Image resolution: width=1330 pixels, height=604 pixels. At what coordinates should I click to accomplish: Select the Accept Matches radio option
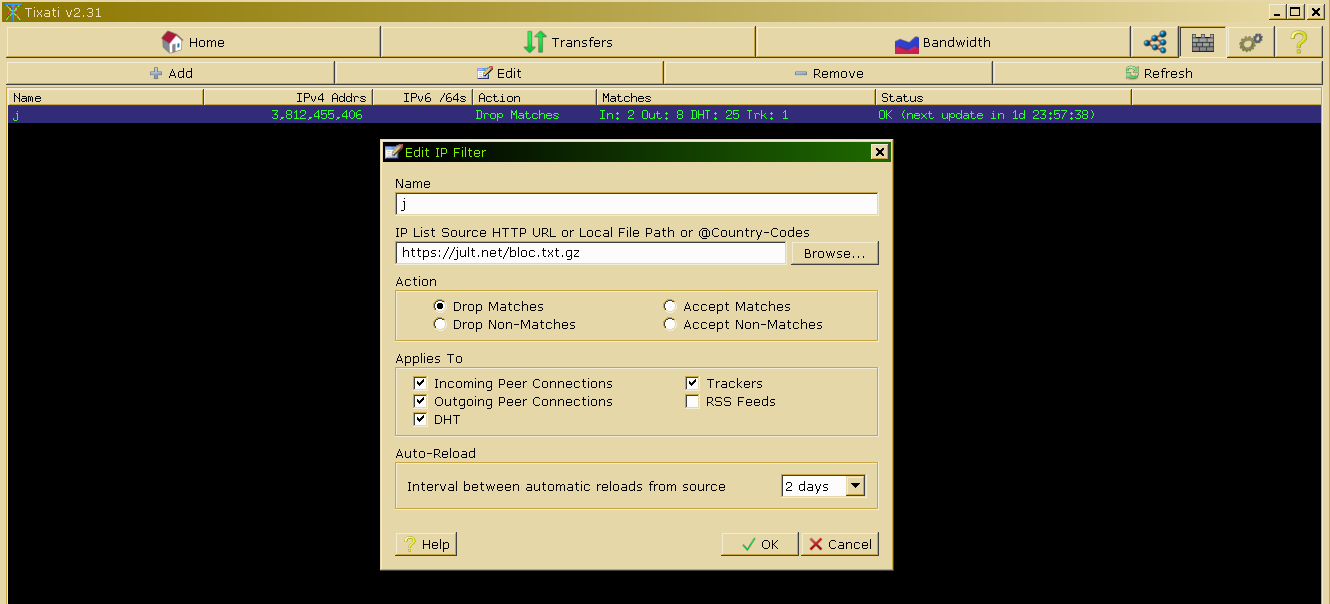[x=671, y=307]
